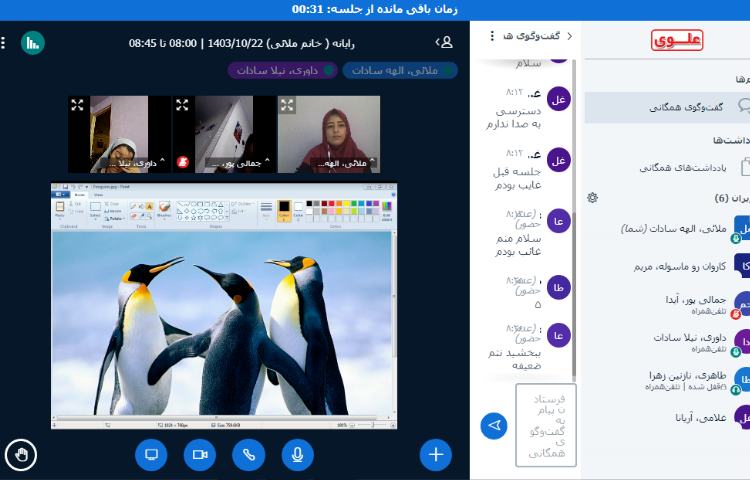Viewport: 750px width, 480px height.
Task: Click red muted badge on جمالی پور avatar
Action: pos(736,314)
